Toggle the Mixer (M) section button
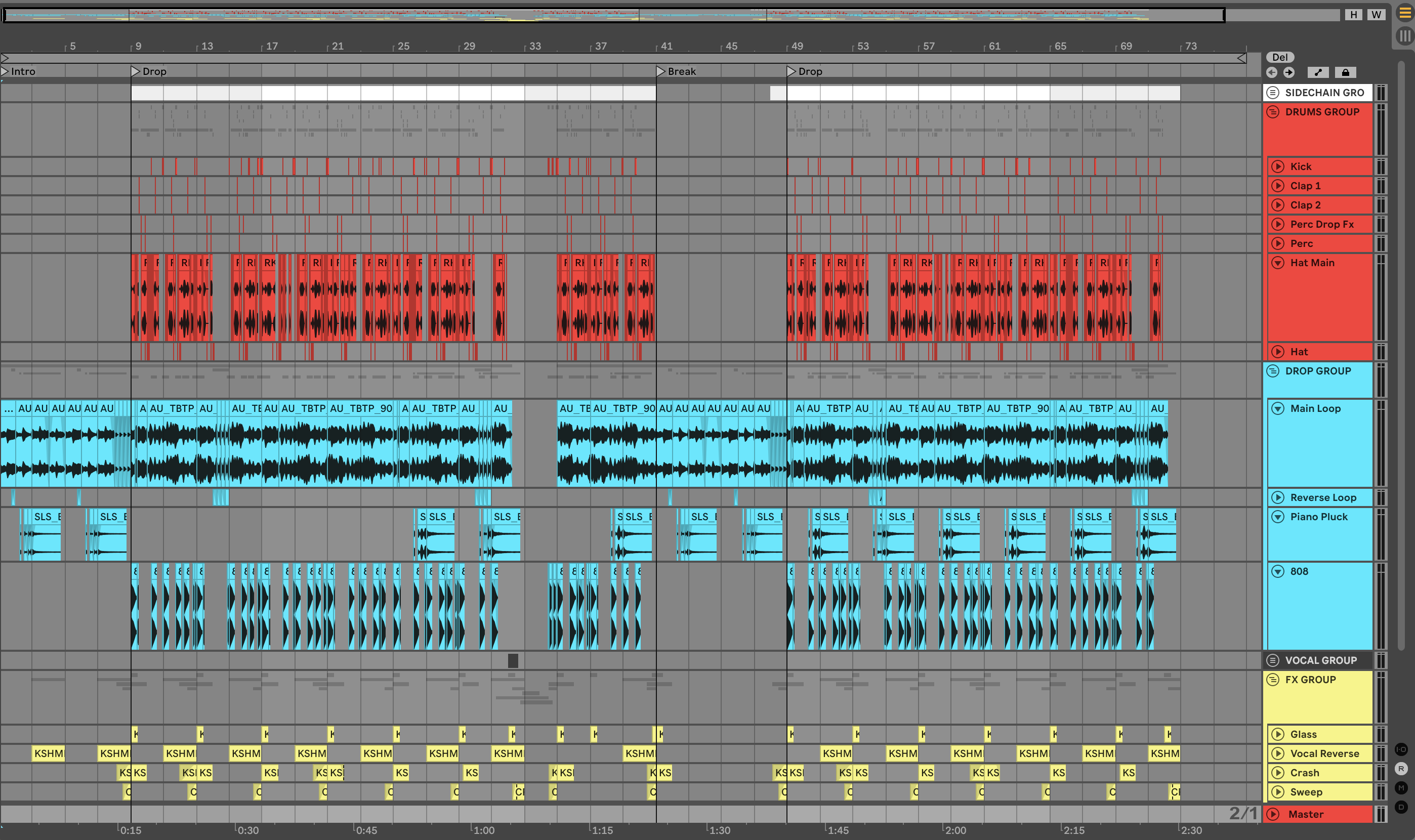The height and width of the screenshot is (840, 1415). (x=1401, y=788)
